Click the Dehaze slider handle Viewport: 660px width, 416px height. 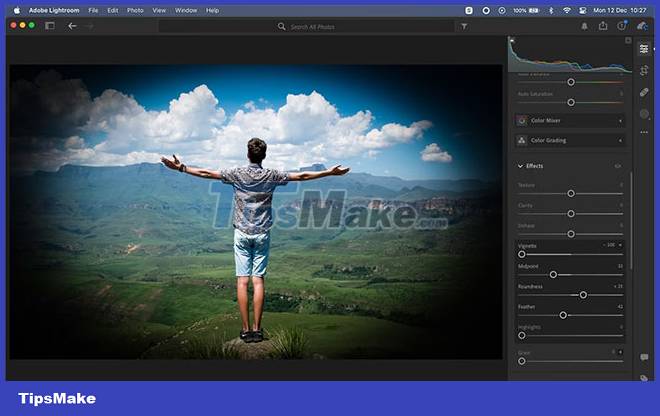(x=571, y=234)
